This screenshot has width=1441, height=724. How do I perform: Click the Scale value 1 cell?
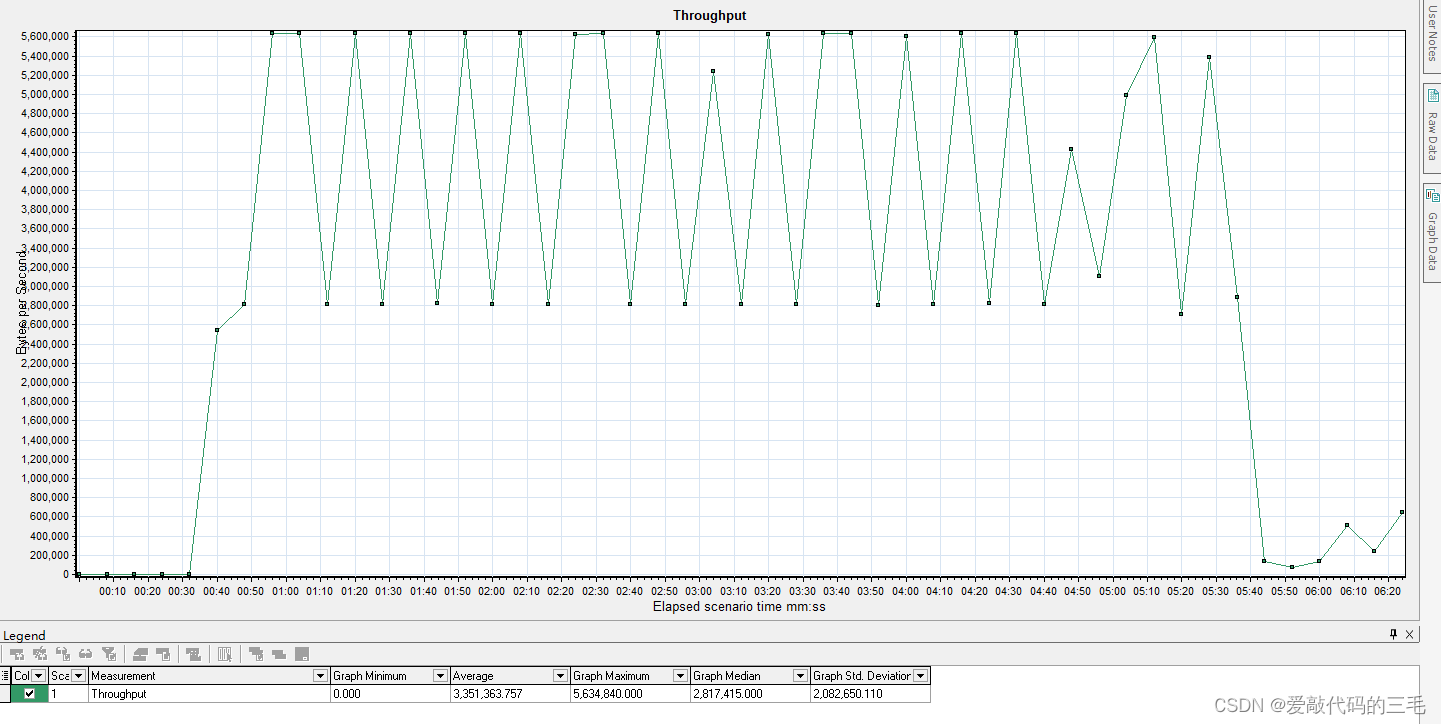(x=68, y=693)
